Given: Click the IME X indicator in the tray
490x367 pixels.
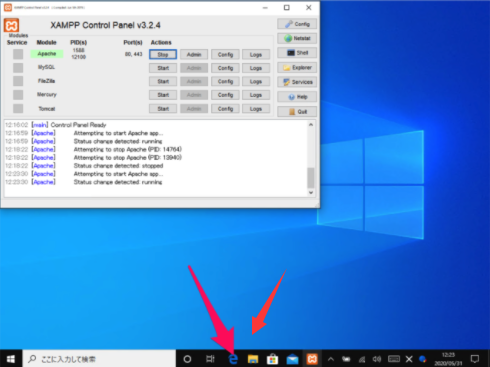Looking at the screenshot, I should coord(409,359).
